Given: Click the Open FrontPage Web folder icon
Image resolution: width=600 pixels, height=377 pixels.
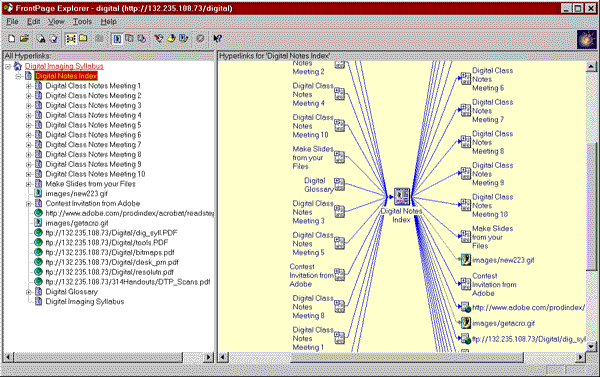Looking at the screenshot, I should tap(24, 39).
